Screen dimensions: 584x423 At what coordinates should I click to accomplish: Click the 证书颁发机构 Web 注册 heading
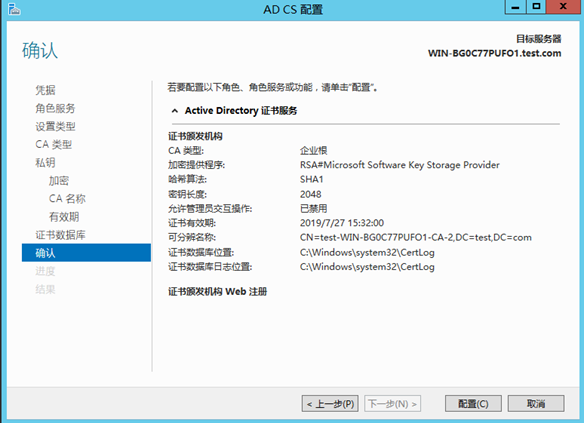coord(218,292)
